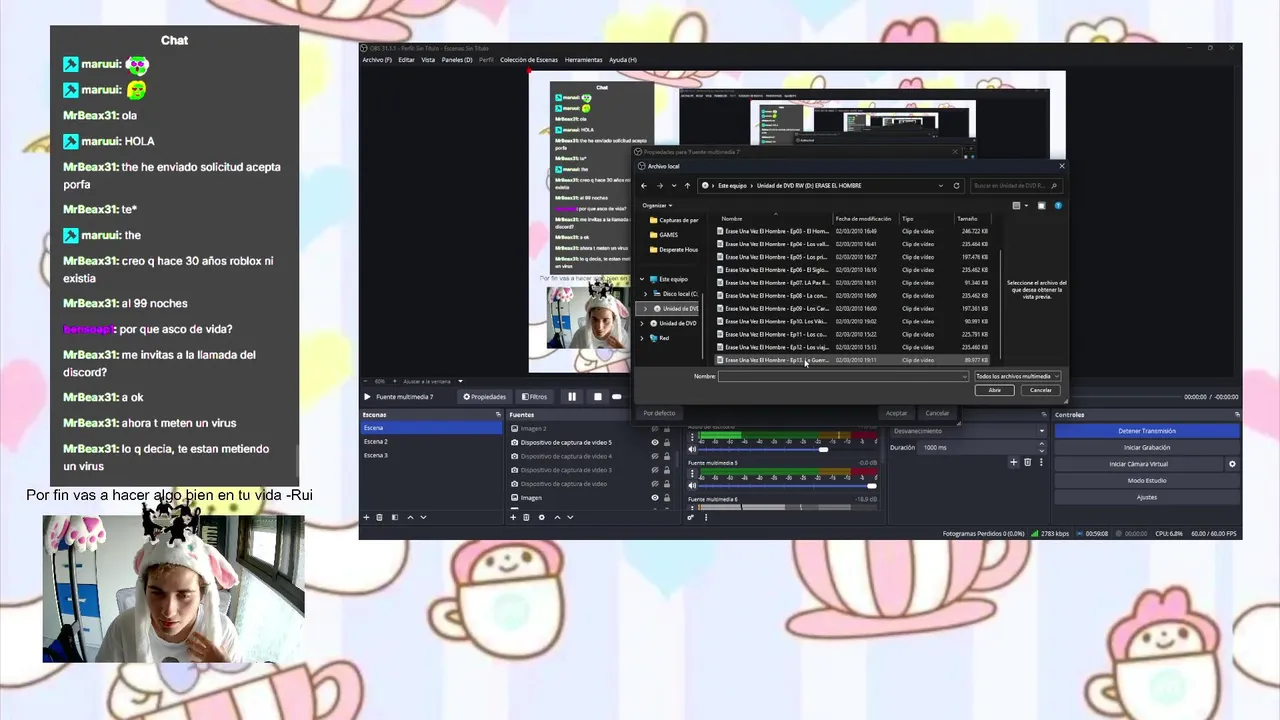This screenshot has width=1280, height=720.
Task: Click Modo Estudio button
Action: coord(1147,481)
